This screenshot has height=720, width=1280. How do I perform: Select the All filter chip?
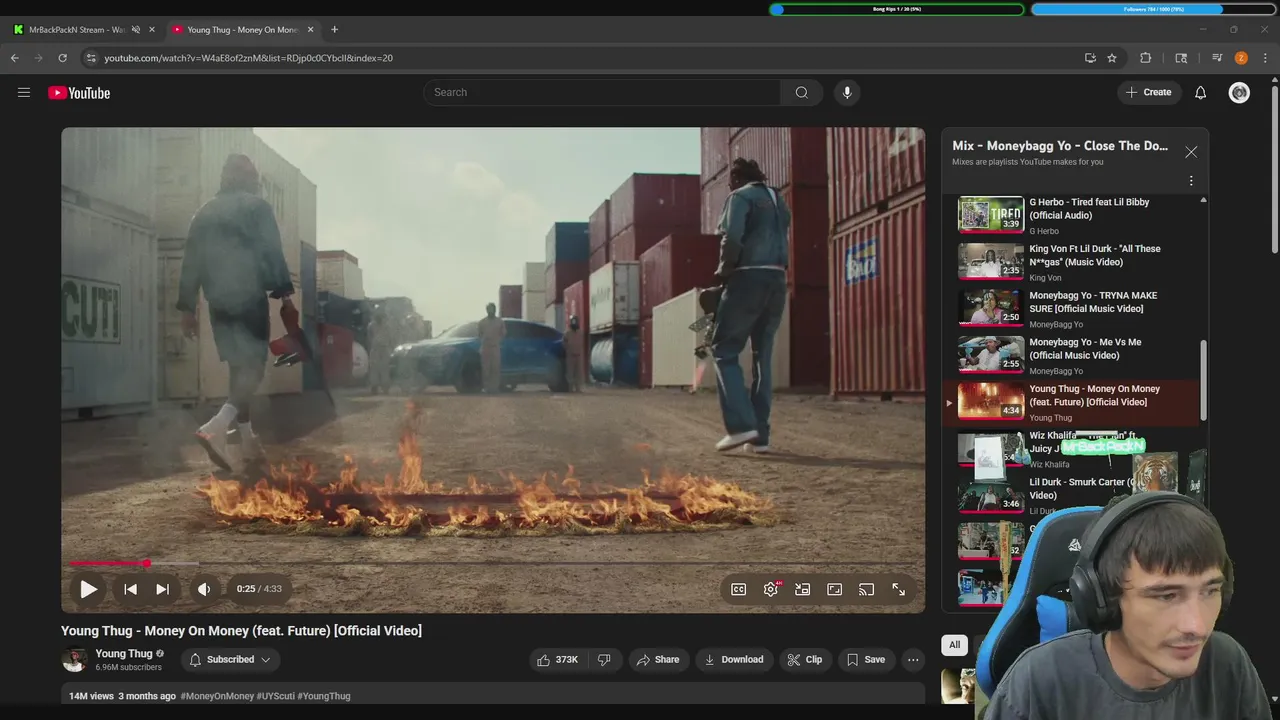[x=954, y=645]
